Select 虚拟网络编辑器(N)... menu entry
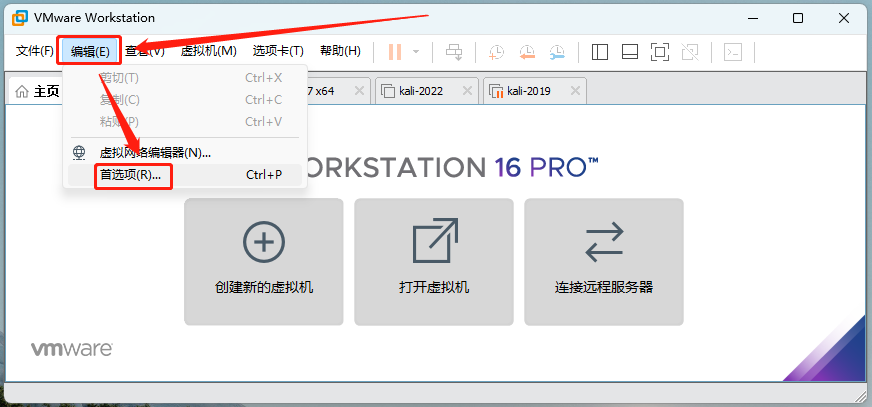The height and width of the screenshot is (407, 872). (185, 152)
